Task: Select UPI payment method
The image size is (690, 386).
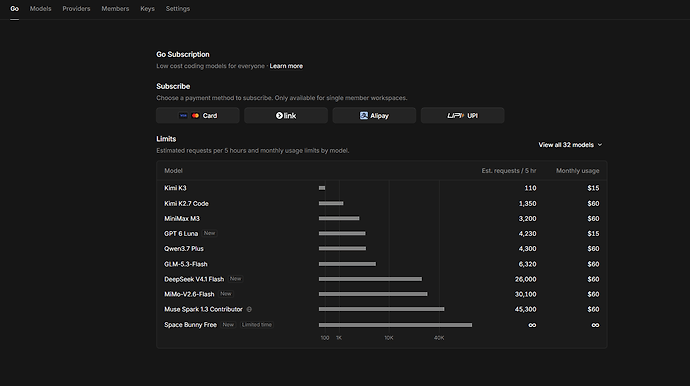Action: coord(462,115)
